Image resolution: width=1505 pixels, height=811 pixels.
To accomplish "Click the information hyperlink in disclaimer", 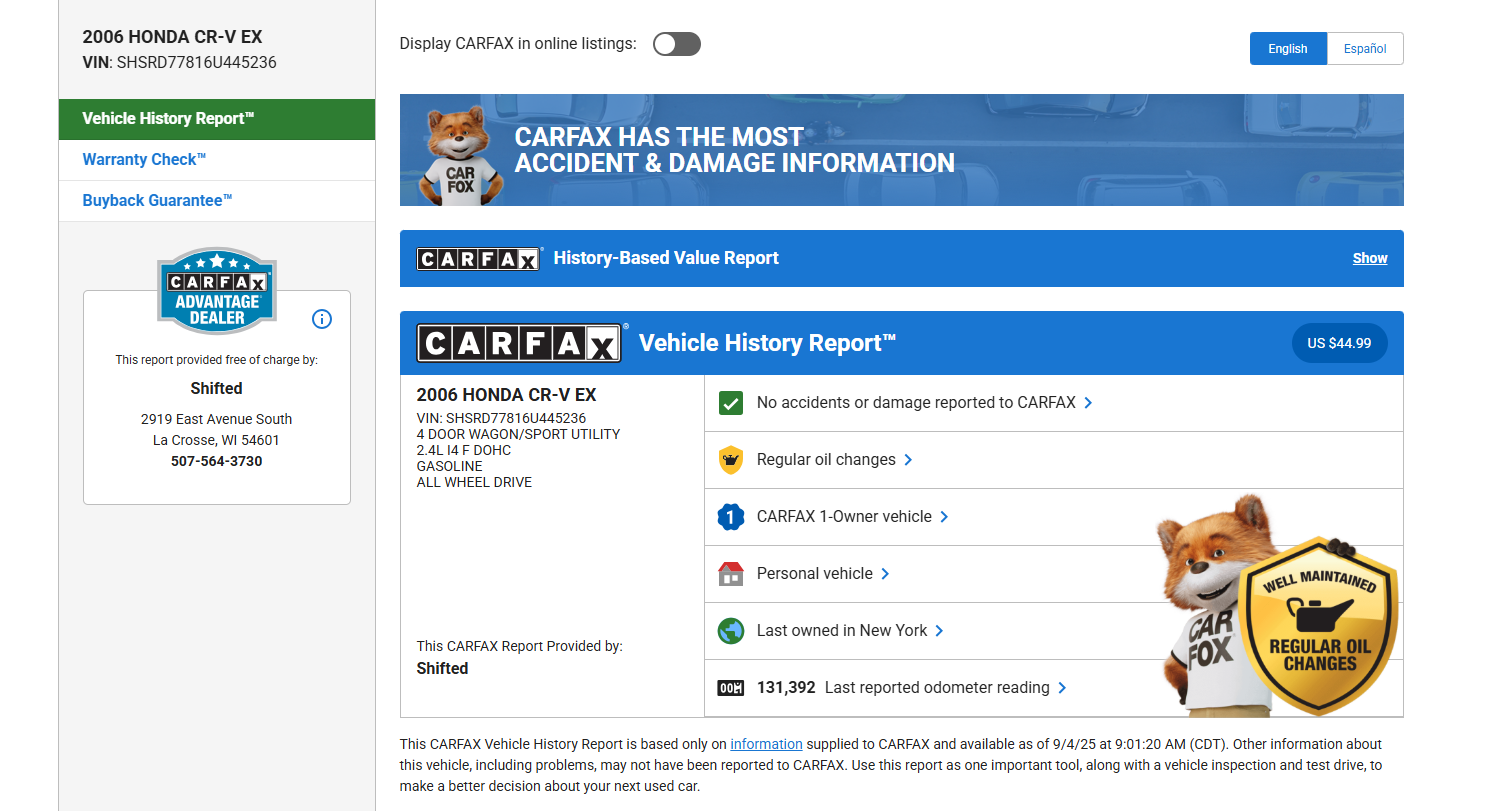I will [x=766, y=744].
